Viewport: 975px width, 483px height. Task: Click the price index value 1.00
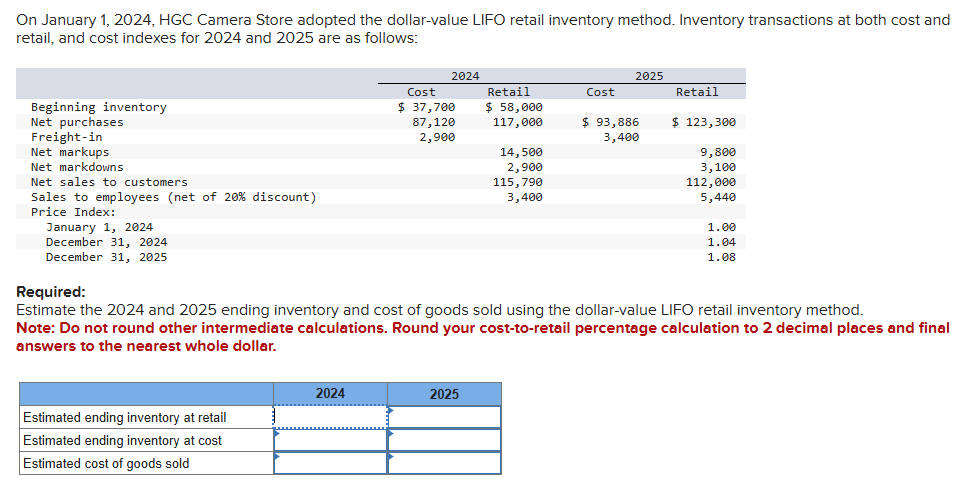tap(722, 227)
